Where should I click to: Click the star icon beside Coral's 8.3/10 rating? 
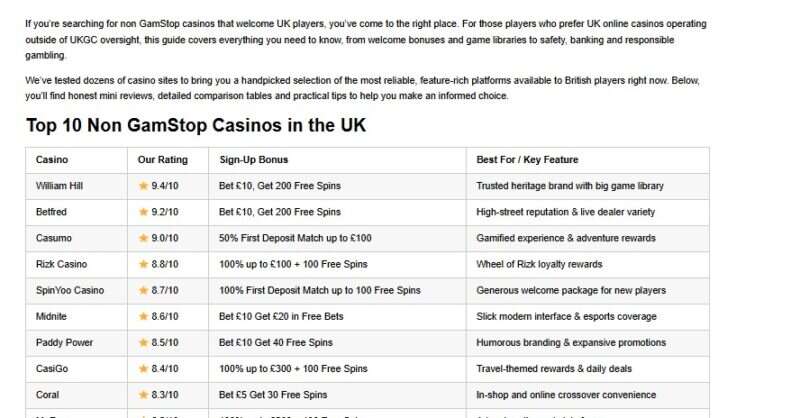pyautogui.click(x=143, y=395)
